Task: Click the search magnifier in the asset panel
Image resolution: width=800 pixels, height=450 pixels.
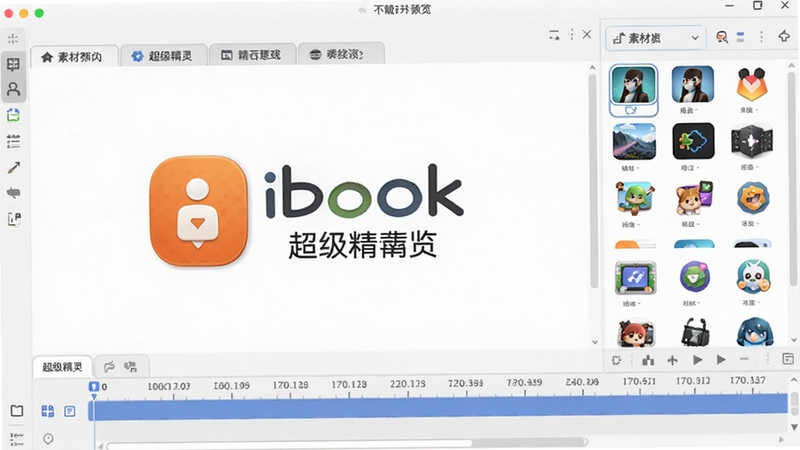Action: (x=722, y=37)
